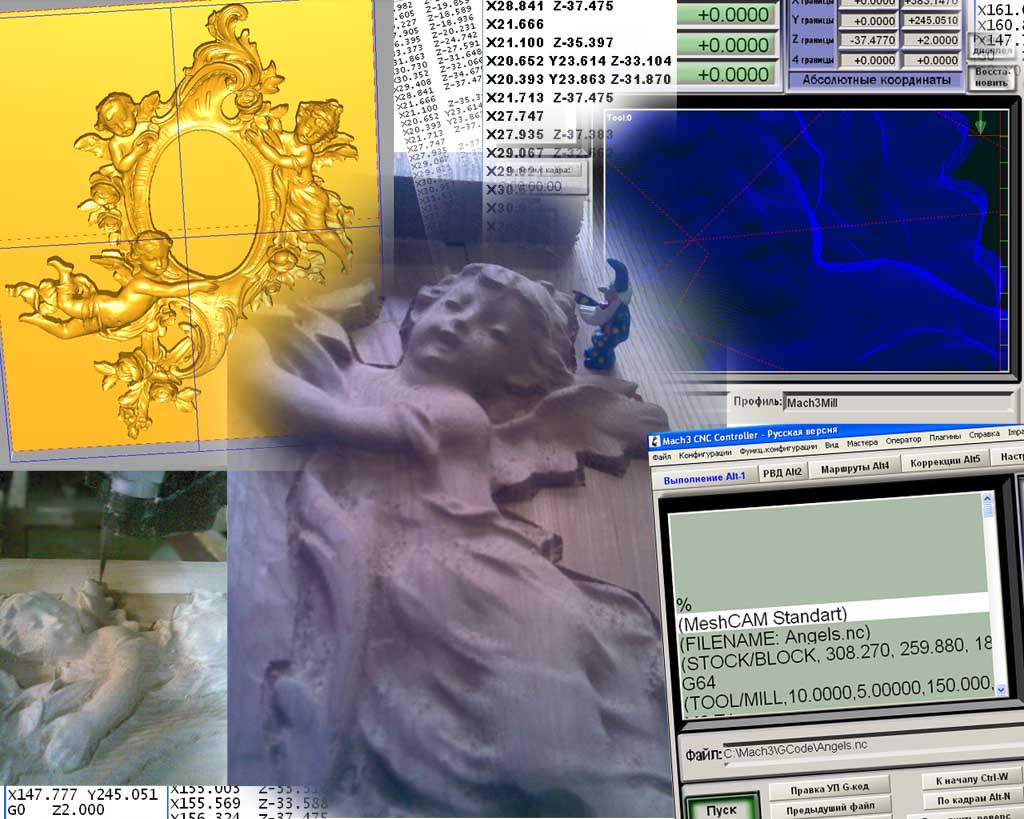Open the Функц.конфигурации menu
The image size is (1024, 819).
tap(778, 449)
